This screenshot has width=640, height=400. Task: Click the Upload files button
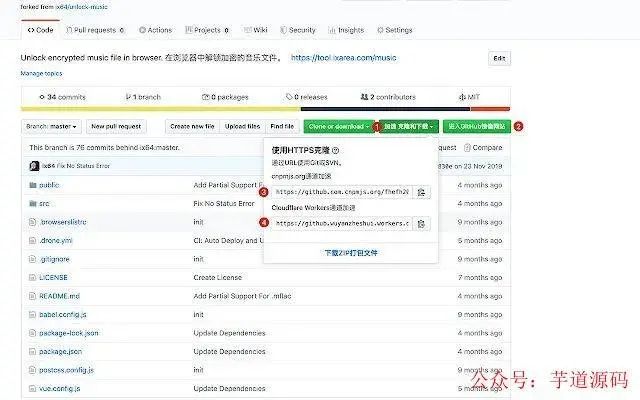pos(242,127)
